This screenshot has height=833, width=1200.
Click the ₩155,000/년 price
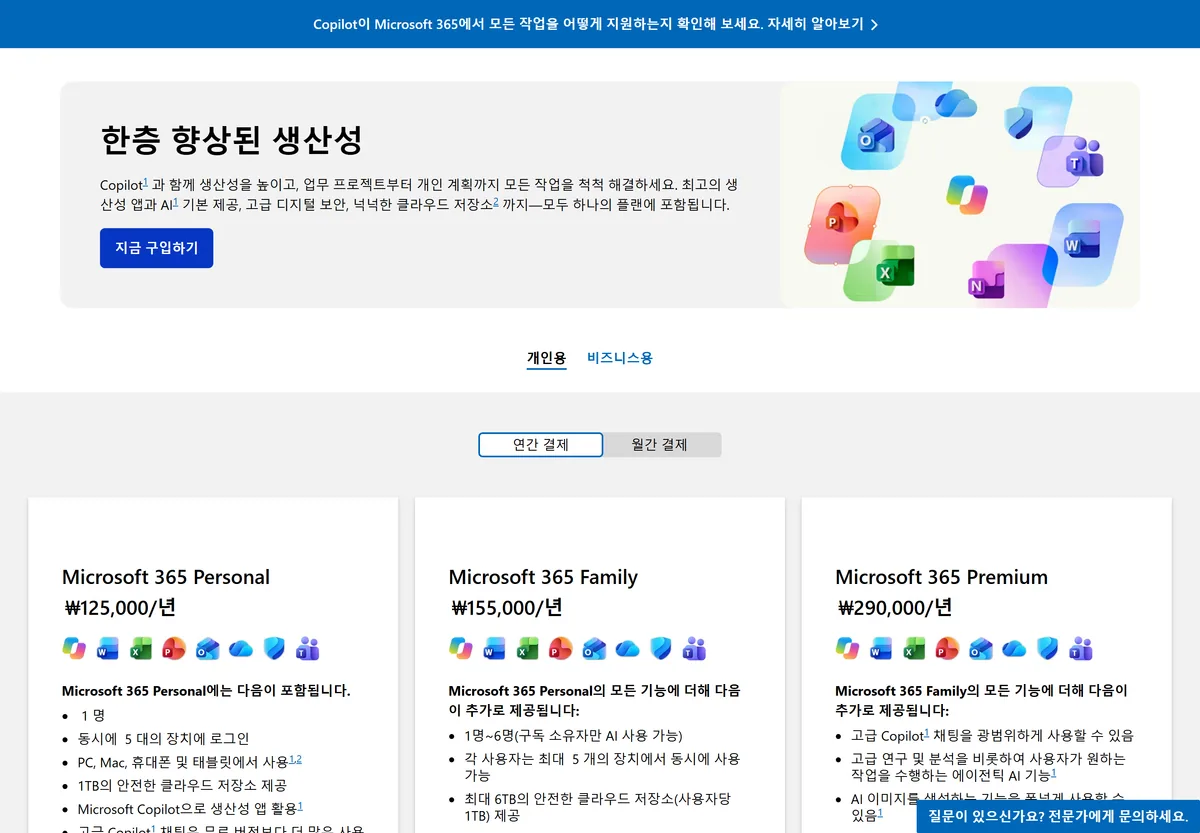coord(507,608)
